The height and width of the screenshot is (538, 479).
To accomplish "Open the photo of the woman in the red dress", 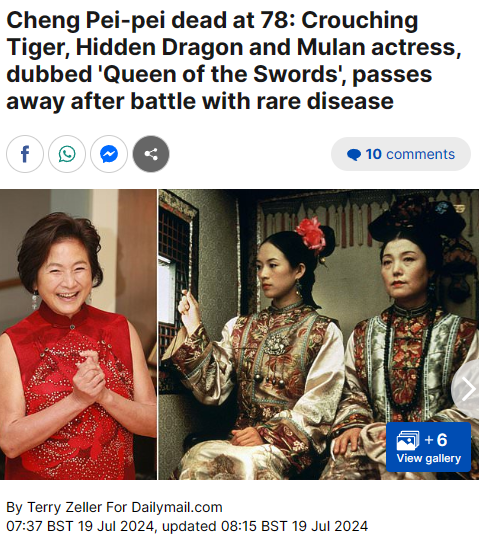I will [78, 334].
